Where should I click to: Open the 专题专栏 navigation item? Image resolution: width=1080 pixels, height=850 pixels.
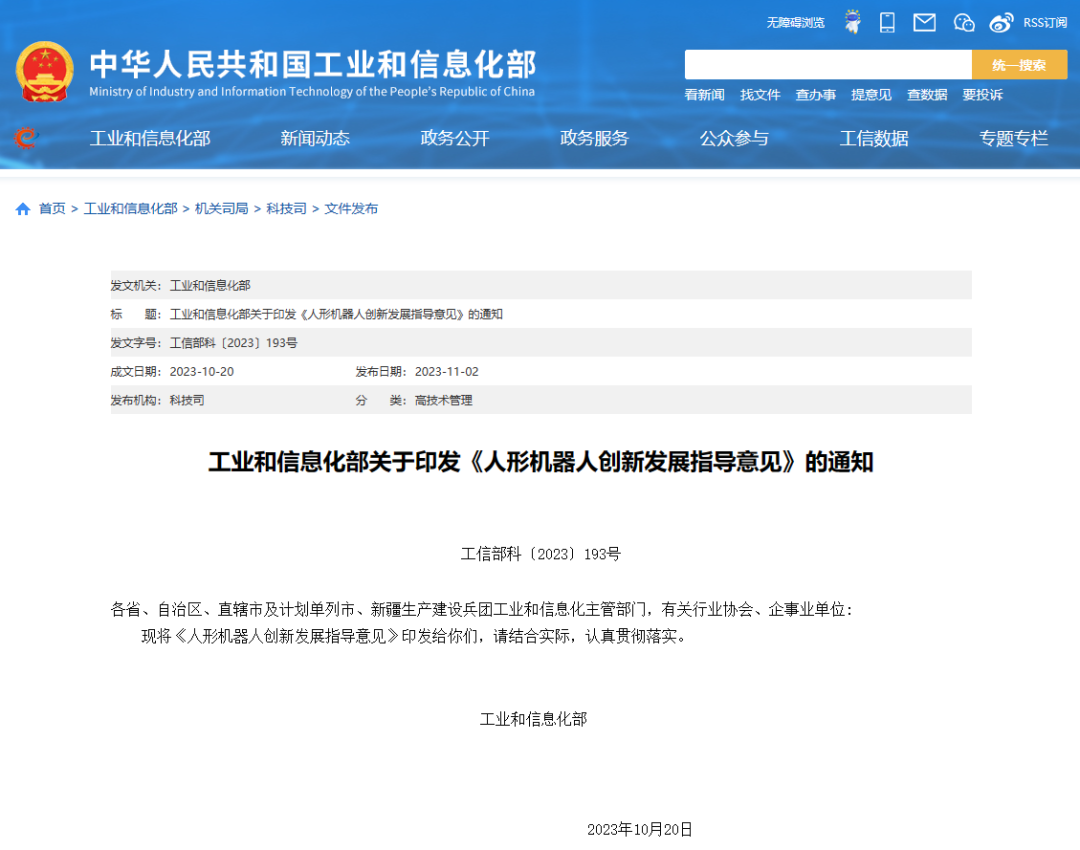point(1013,139)
